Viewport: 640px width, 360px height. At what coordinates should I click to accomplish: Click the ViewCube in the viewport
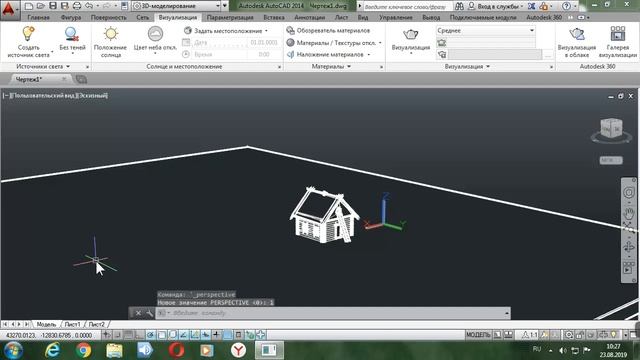(611, 130)
